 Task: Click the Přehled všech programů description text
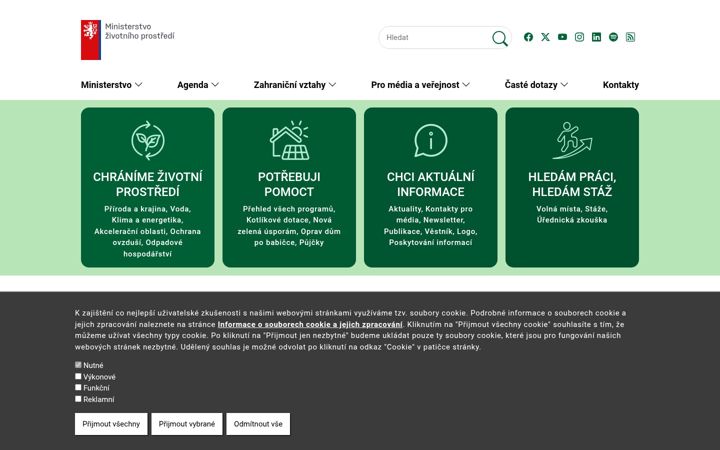tap(289, 225)
